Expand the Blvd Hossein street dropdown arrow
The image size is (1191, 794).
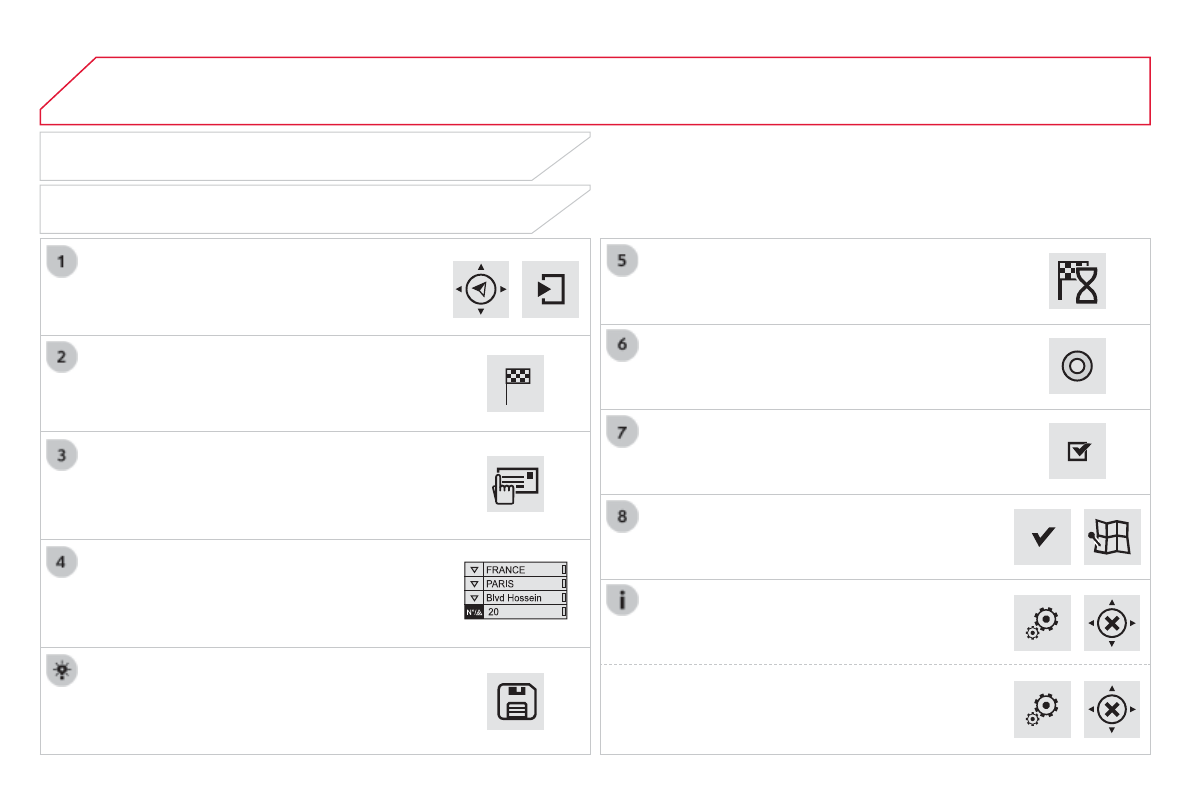pos(474,598)
